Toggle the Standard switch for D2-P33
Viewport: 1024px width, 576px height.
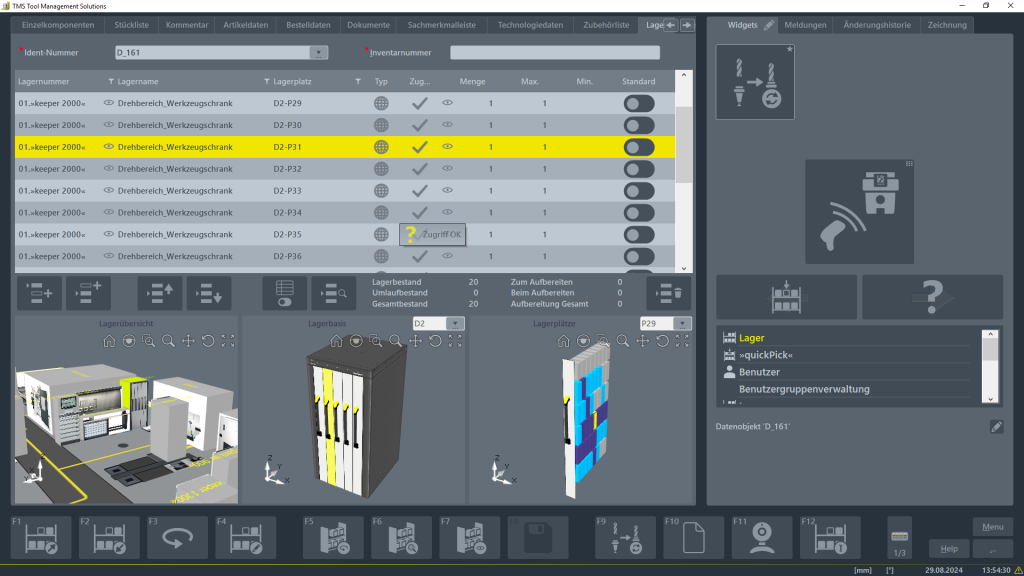638,191
